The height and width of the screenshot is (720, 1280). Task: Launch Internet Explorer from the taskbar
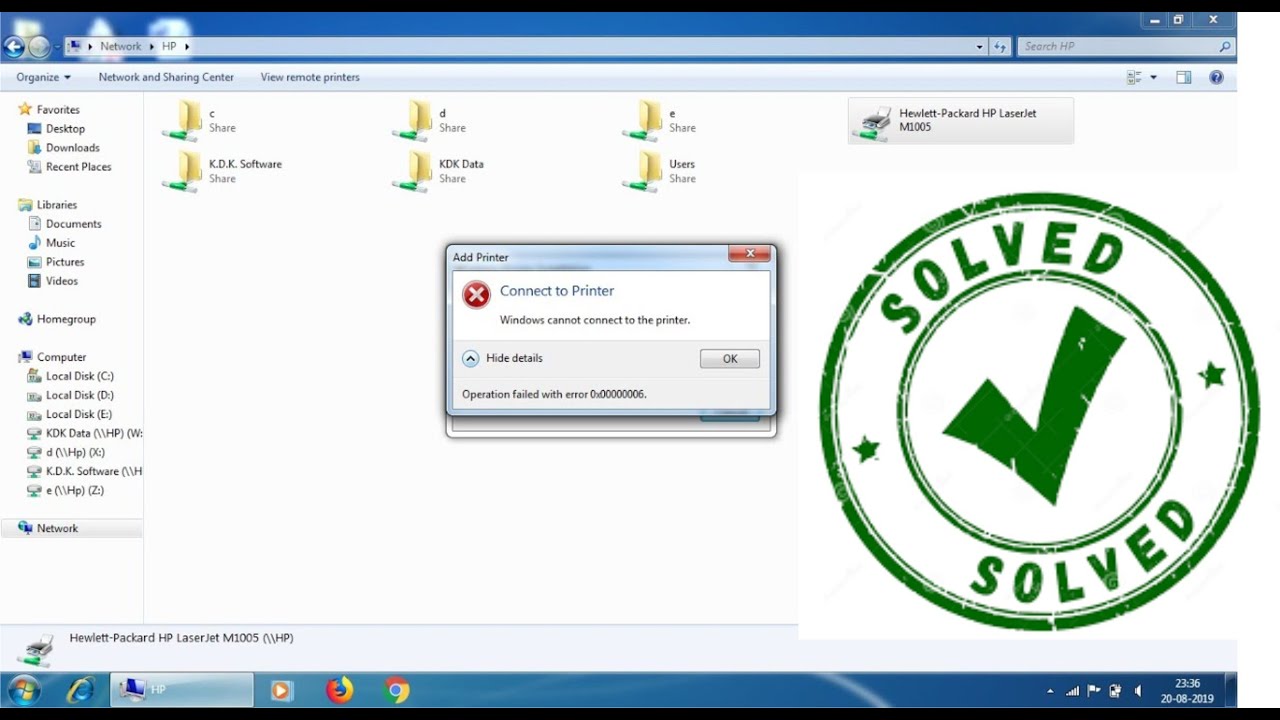click(x=80, y=690)
